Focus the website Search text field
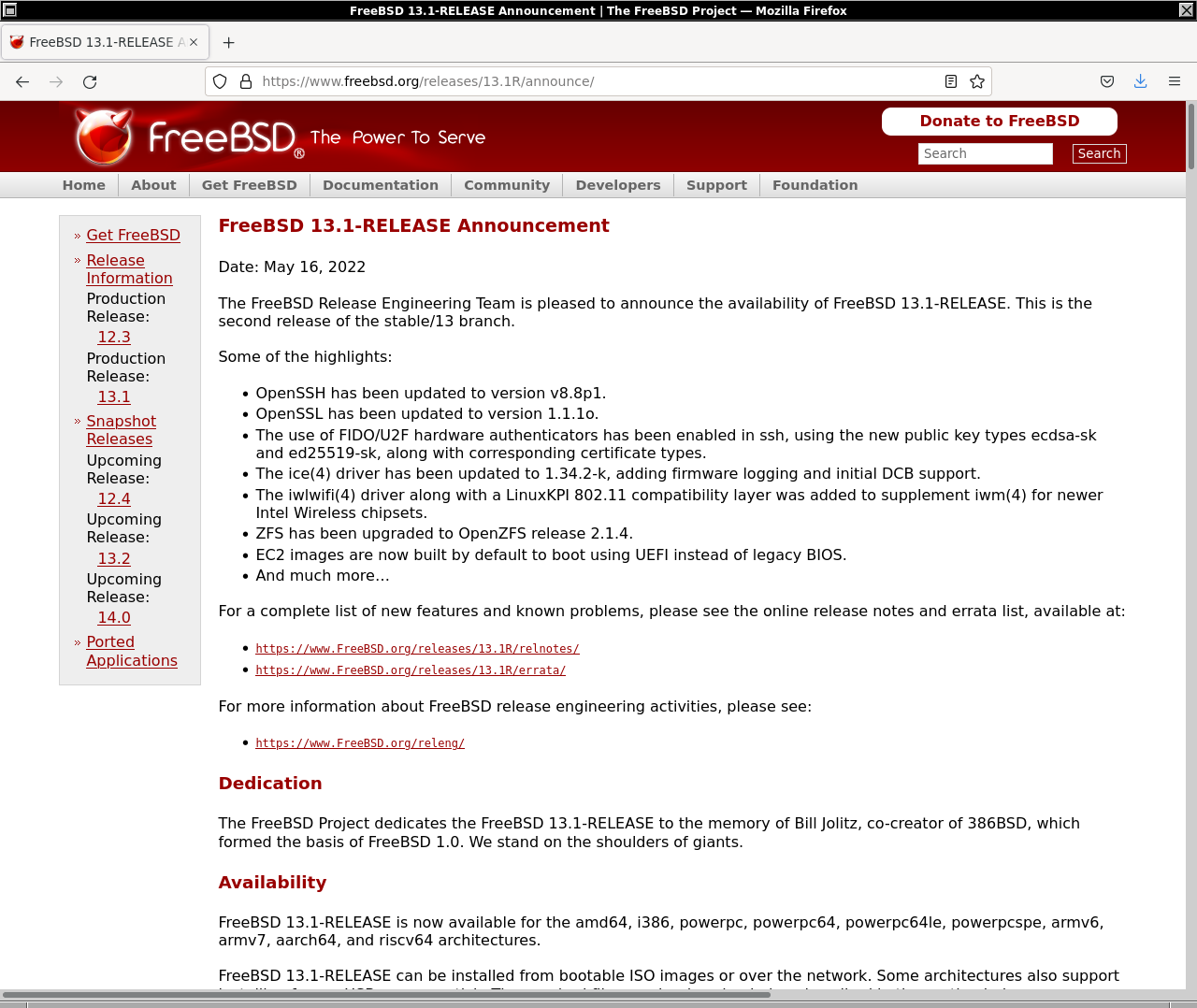The height and width of the screenshot is (1008, 1197). pos(985,153)
